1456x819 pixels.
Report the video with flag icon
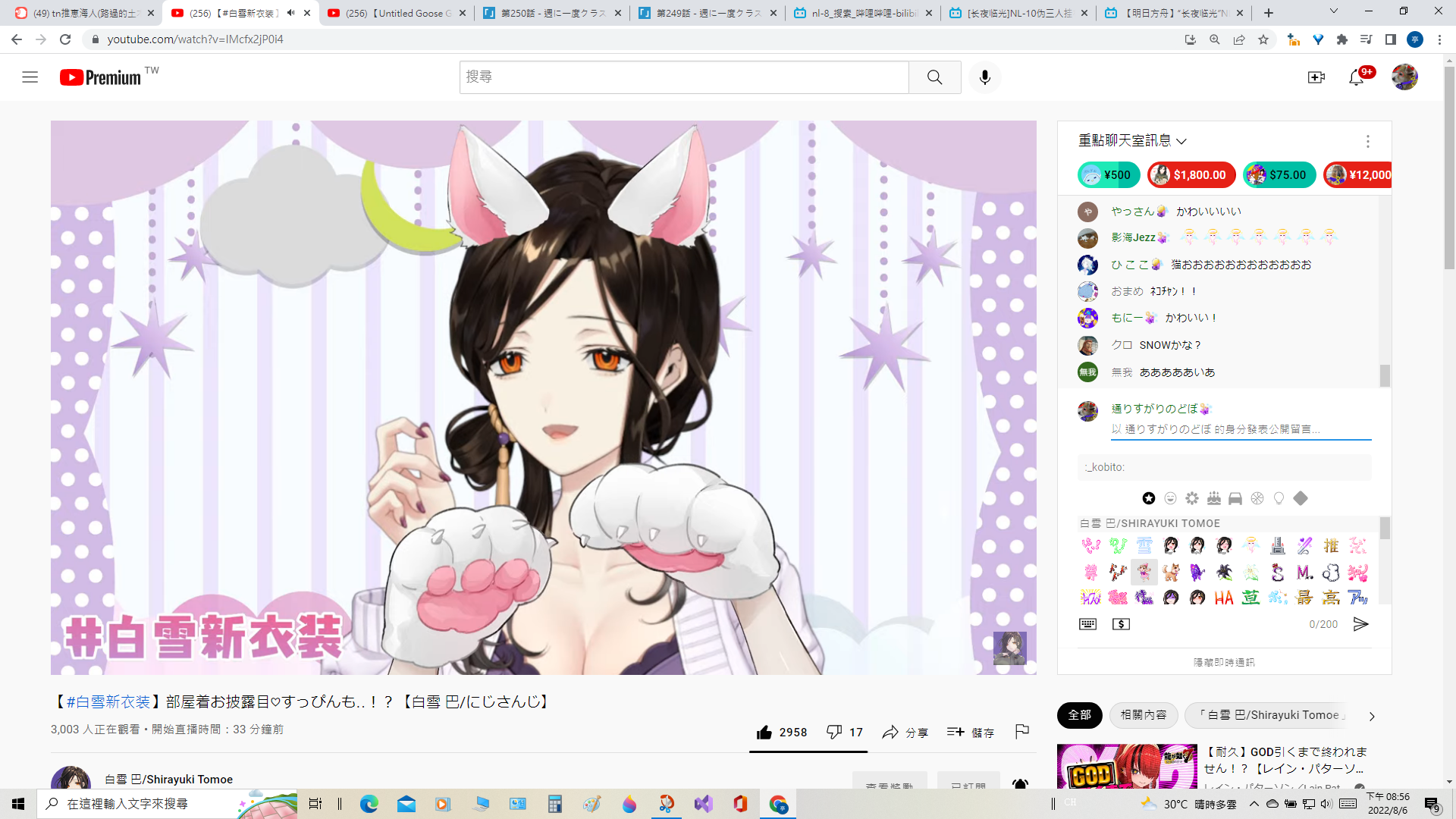pos(1021,732)
